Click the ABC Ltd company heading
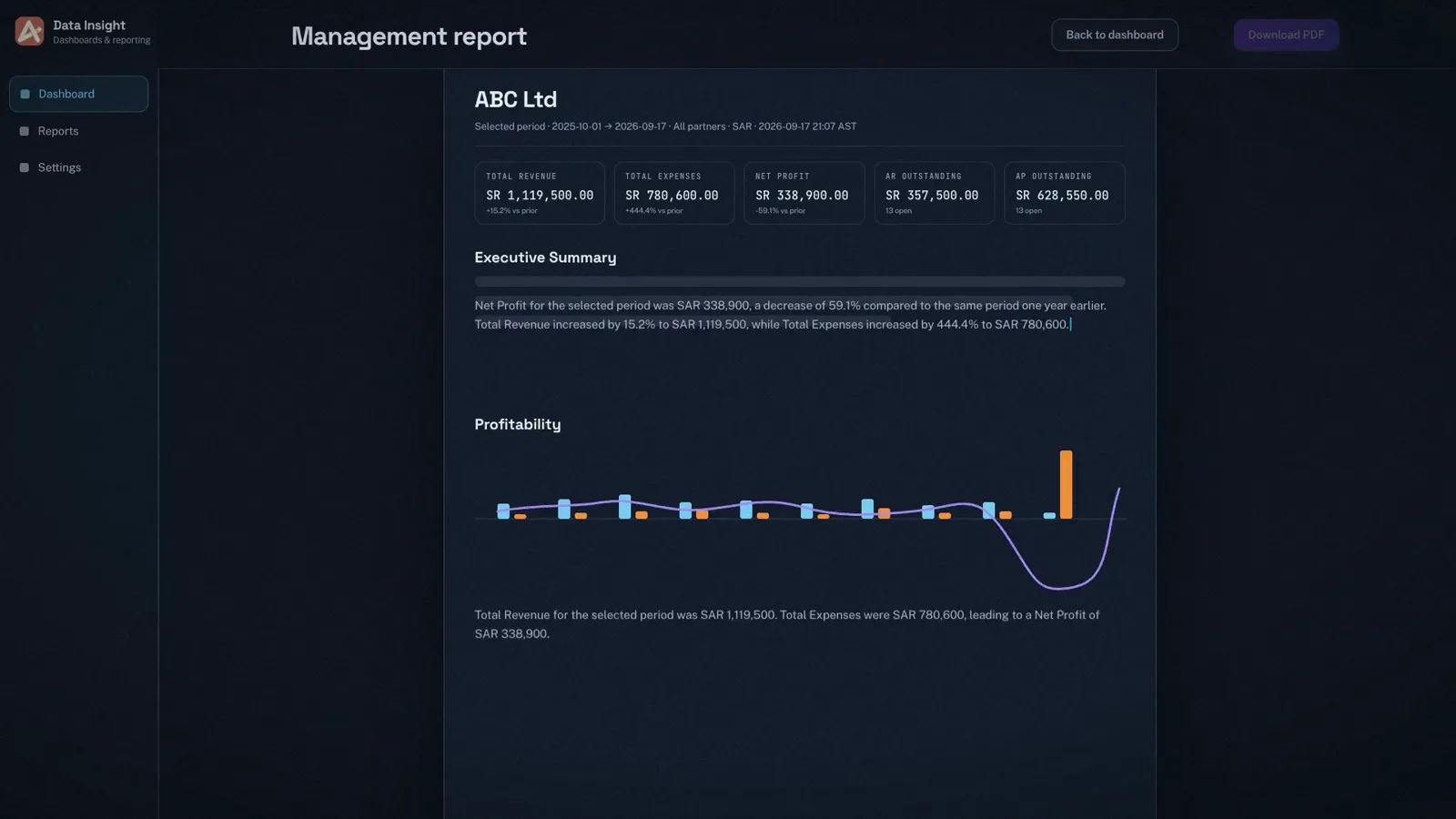 pos(516,99)
